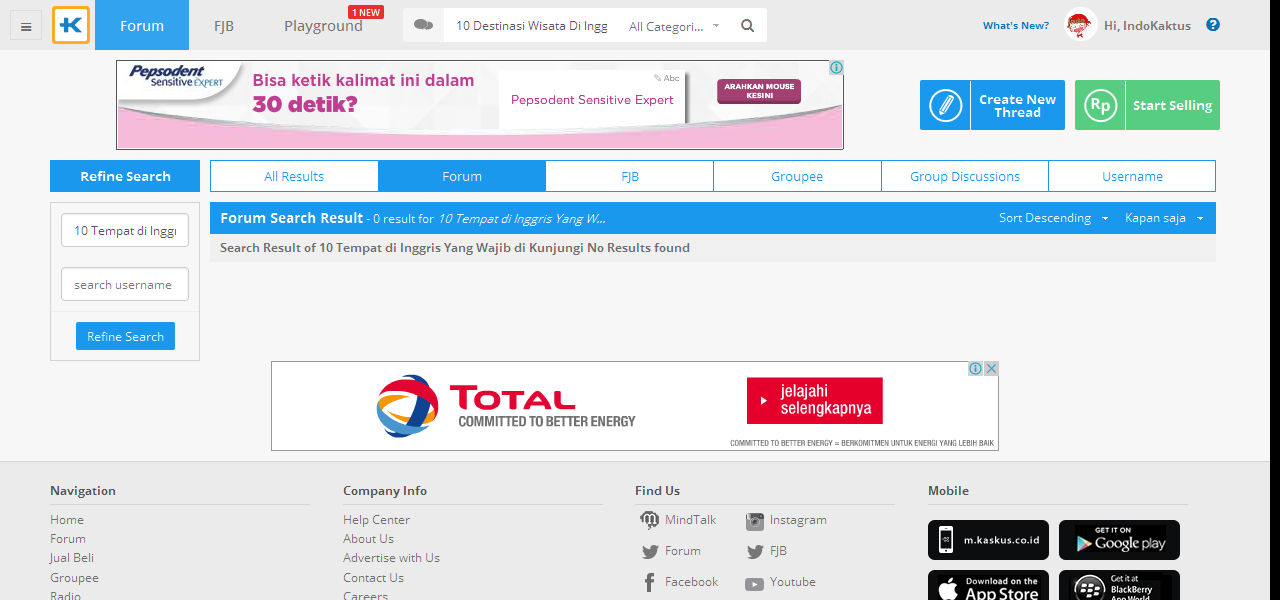
Task: Click the chat bubble icon in search bar
Action: pos(423,25)
